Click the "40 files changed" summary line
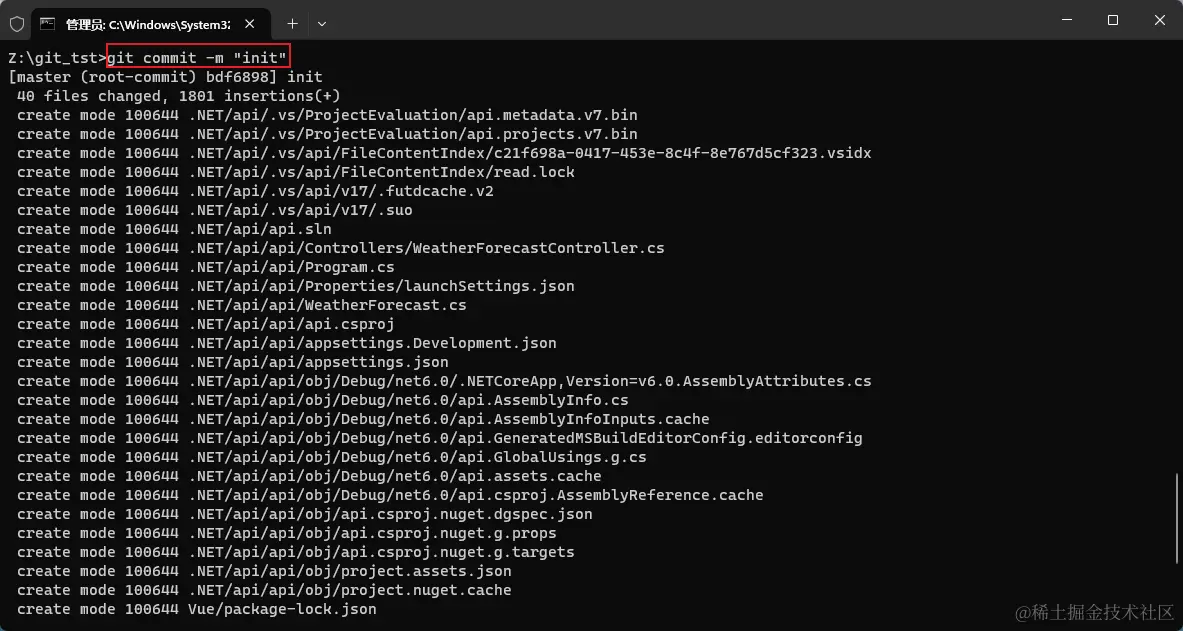 point(178,96)
